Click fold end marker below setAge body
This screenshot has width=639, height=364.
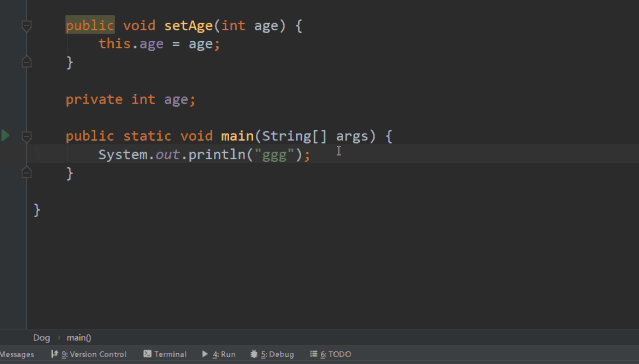26,62
